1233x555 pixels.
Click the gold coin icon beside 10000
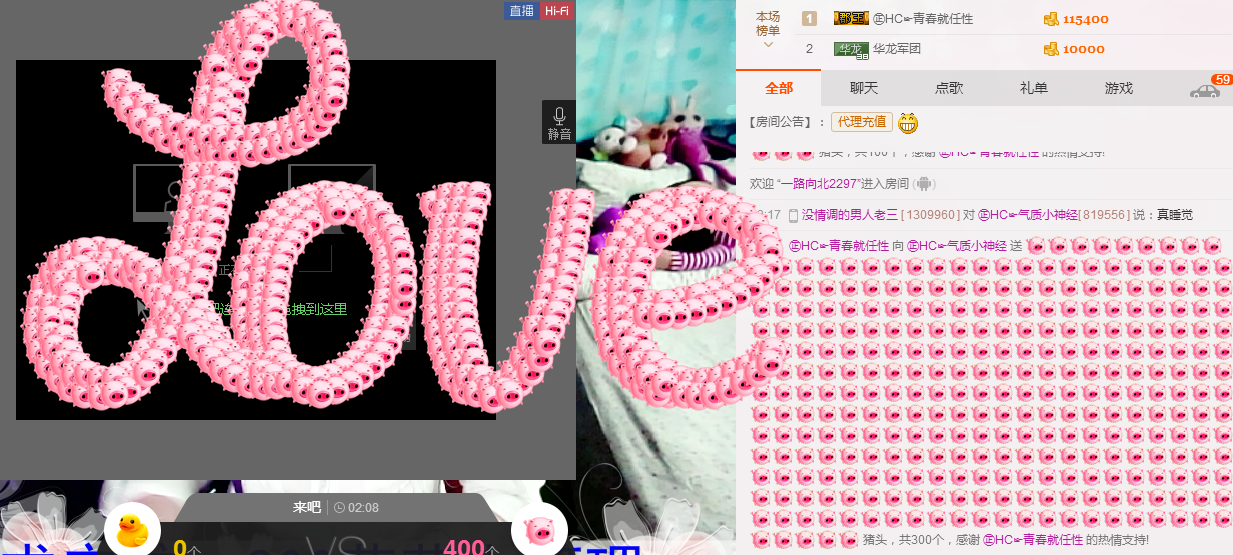pos(1050,49)
